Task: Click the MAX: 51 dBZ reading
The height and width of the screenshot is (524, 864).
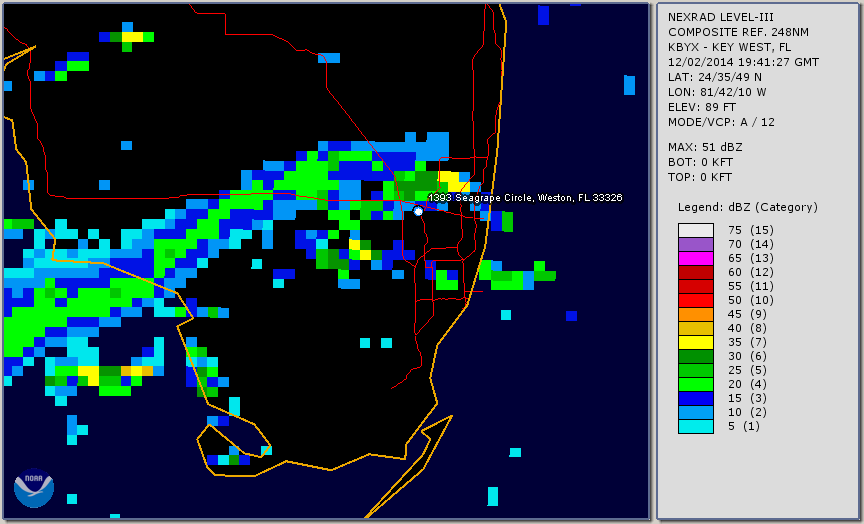Action: pyautogui.click(x=705, y=147)
